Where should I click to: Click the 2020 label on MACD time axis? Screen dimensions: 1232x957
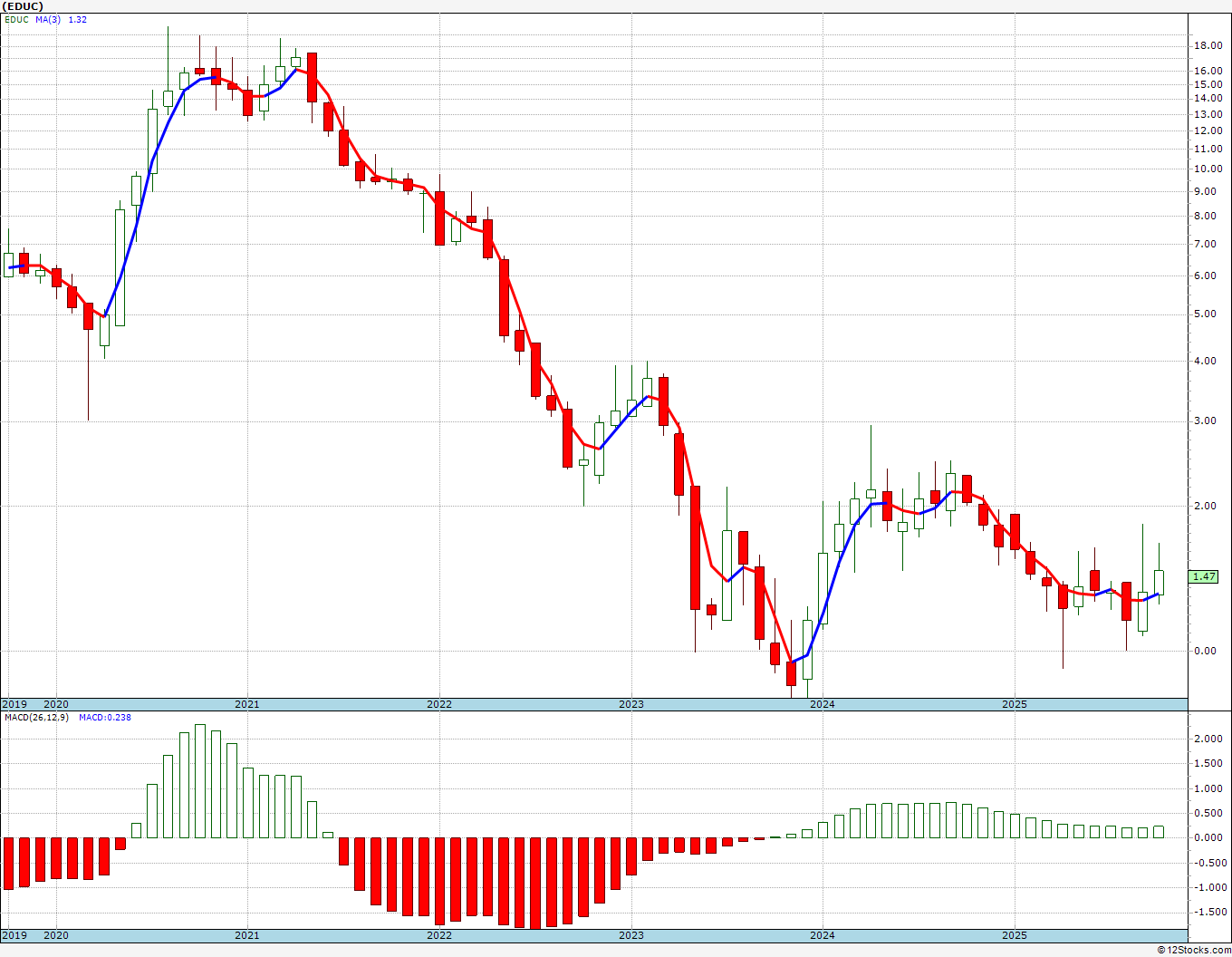[56, 935]
